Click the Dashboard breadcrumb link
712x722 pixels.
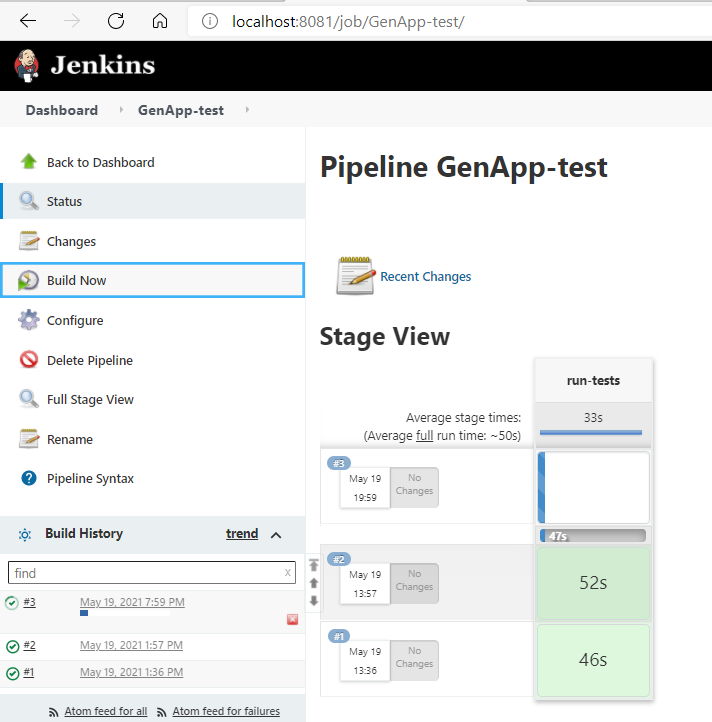pos(62,110)
